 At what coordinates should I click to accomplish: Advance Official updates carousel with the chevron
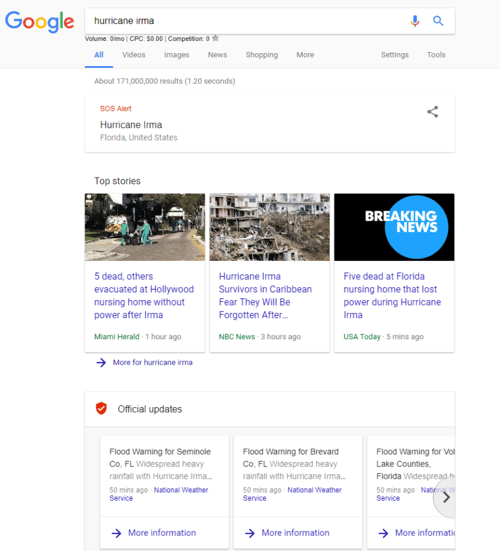(x=446, y=497)
